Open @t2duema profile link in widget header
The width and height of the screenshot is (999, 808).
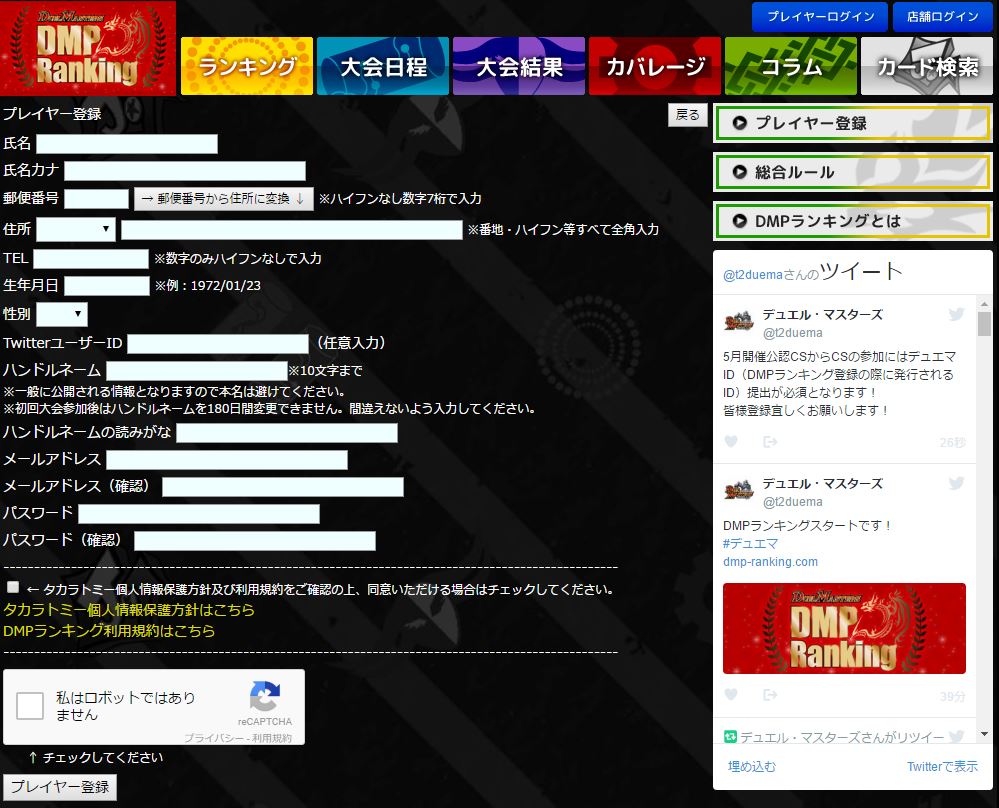pyautogui.click(x=752, y=275)
